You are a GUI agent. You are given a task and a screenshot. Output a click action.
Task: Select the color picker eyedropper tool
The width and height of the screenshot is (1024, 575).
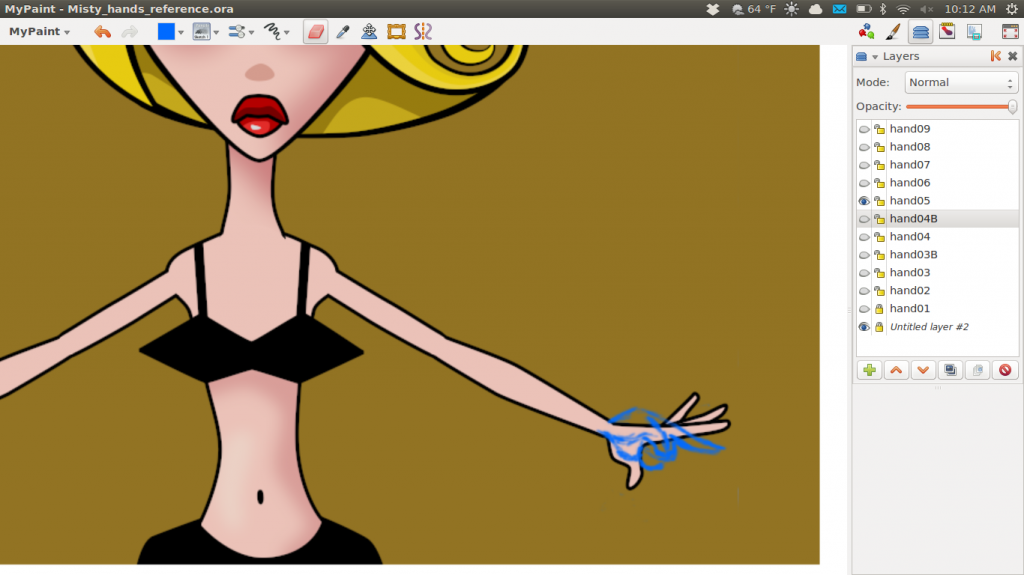[x=342, y=31]
